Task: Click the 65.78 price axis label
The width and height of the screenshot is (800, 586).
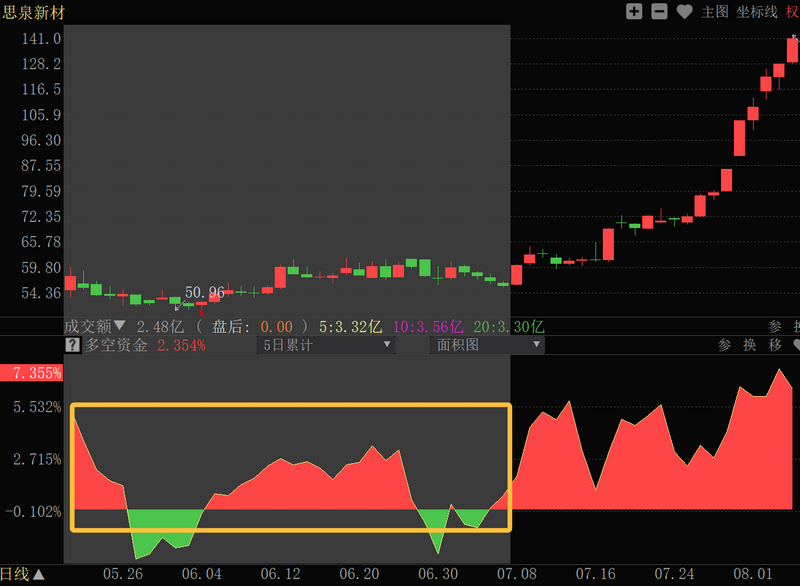Action: [x=41, y=242]
